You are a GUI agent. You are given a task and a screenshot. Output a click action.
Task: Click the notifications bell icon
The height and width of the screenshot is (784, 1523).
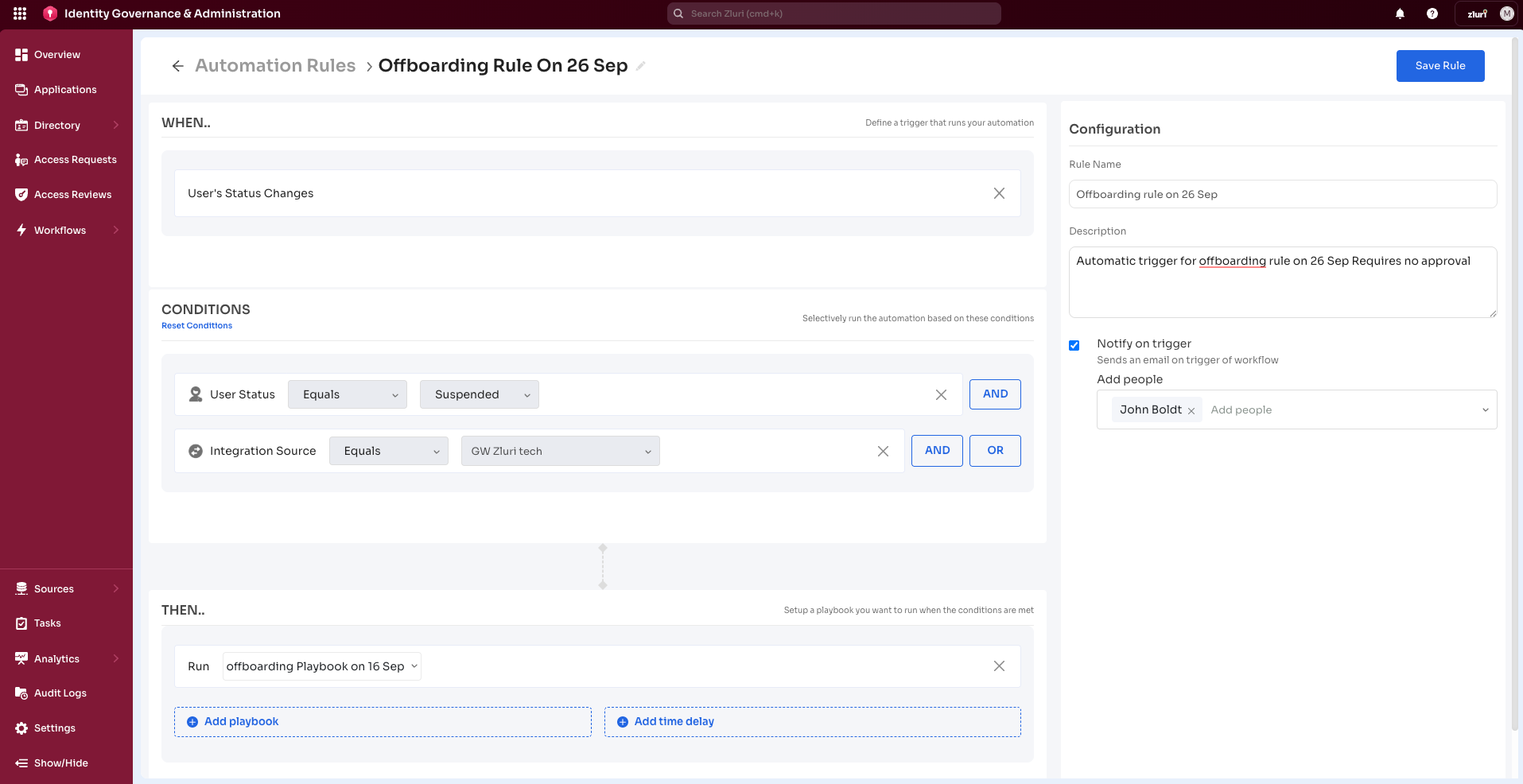pyautogui.click(x=1400, y=14)
